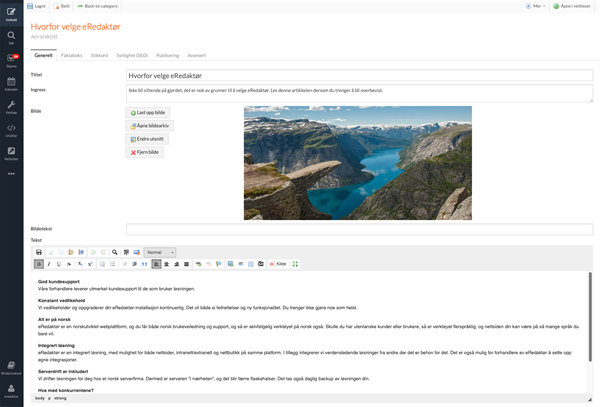
Task: Show more sidebar items via ellipsis
Action: (x=11, y=174)
